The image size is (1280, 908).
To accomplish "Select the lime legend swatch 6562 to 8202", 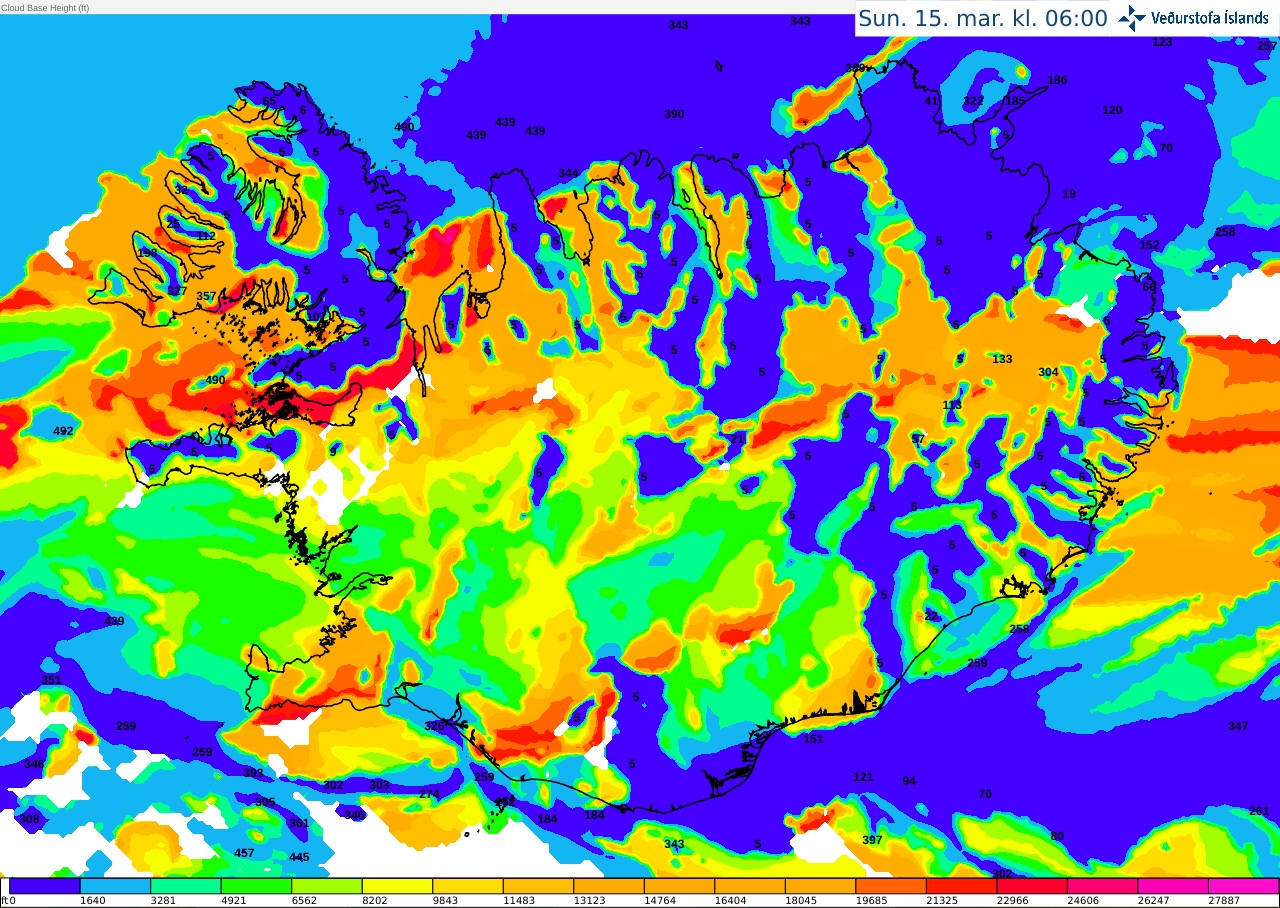I will pyautogui.click(x=327, y=886).
